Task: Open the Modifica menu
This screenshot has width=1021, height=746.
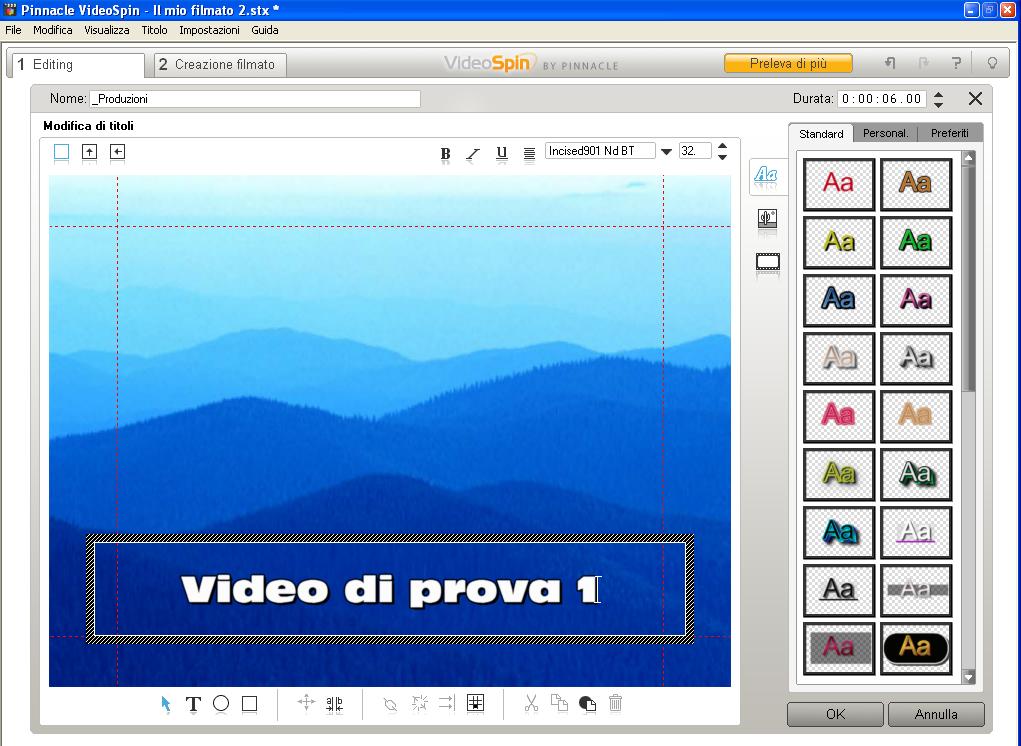Action: [x=53, y=30]
